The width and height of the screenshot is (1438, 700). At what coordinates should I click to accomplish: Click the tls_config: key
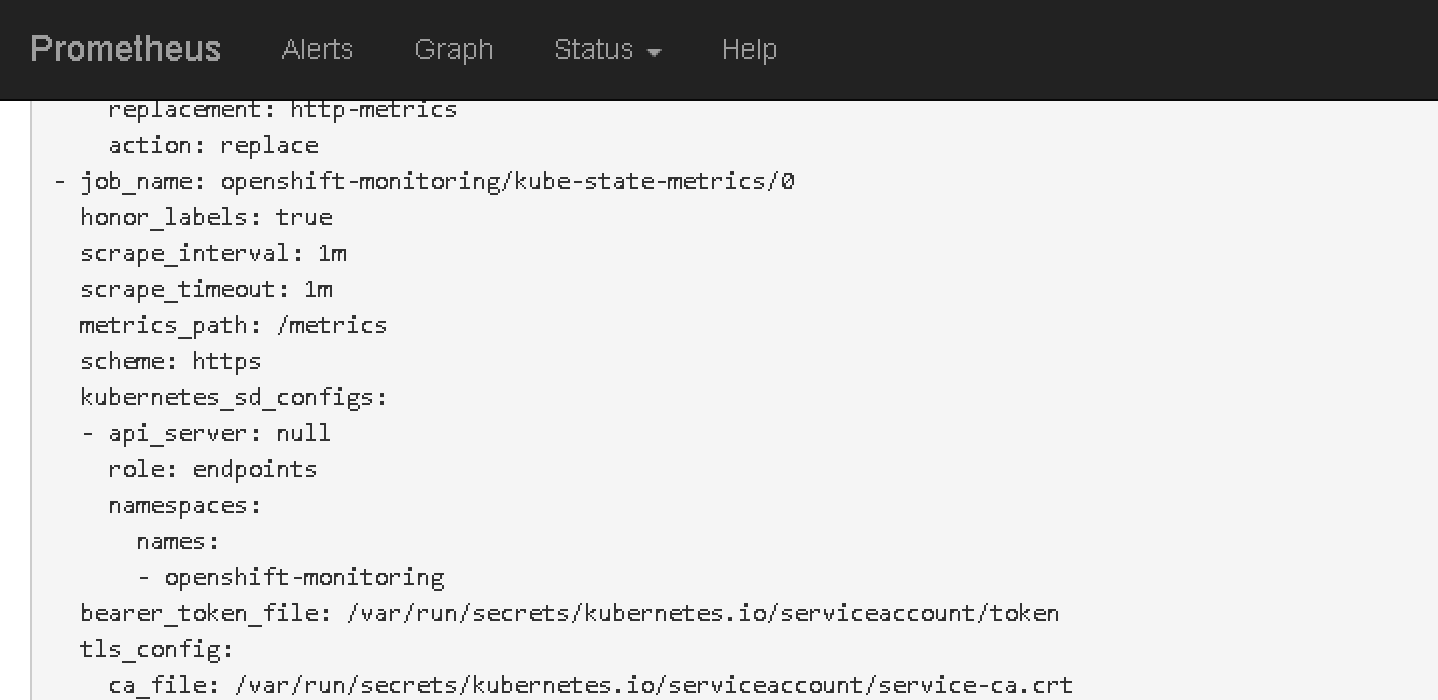coord(156,649)
